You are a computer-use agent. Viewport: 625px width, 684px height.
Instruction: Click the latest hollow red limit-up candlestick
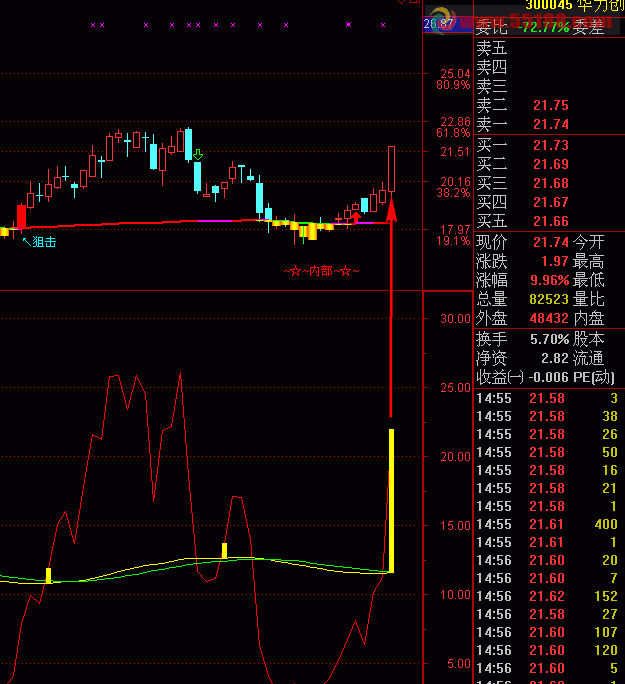pyautogui.click(x=392, y=169)
